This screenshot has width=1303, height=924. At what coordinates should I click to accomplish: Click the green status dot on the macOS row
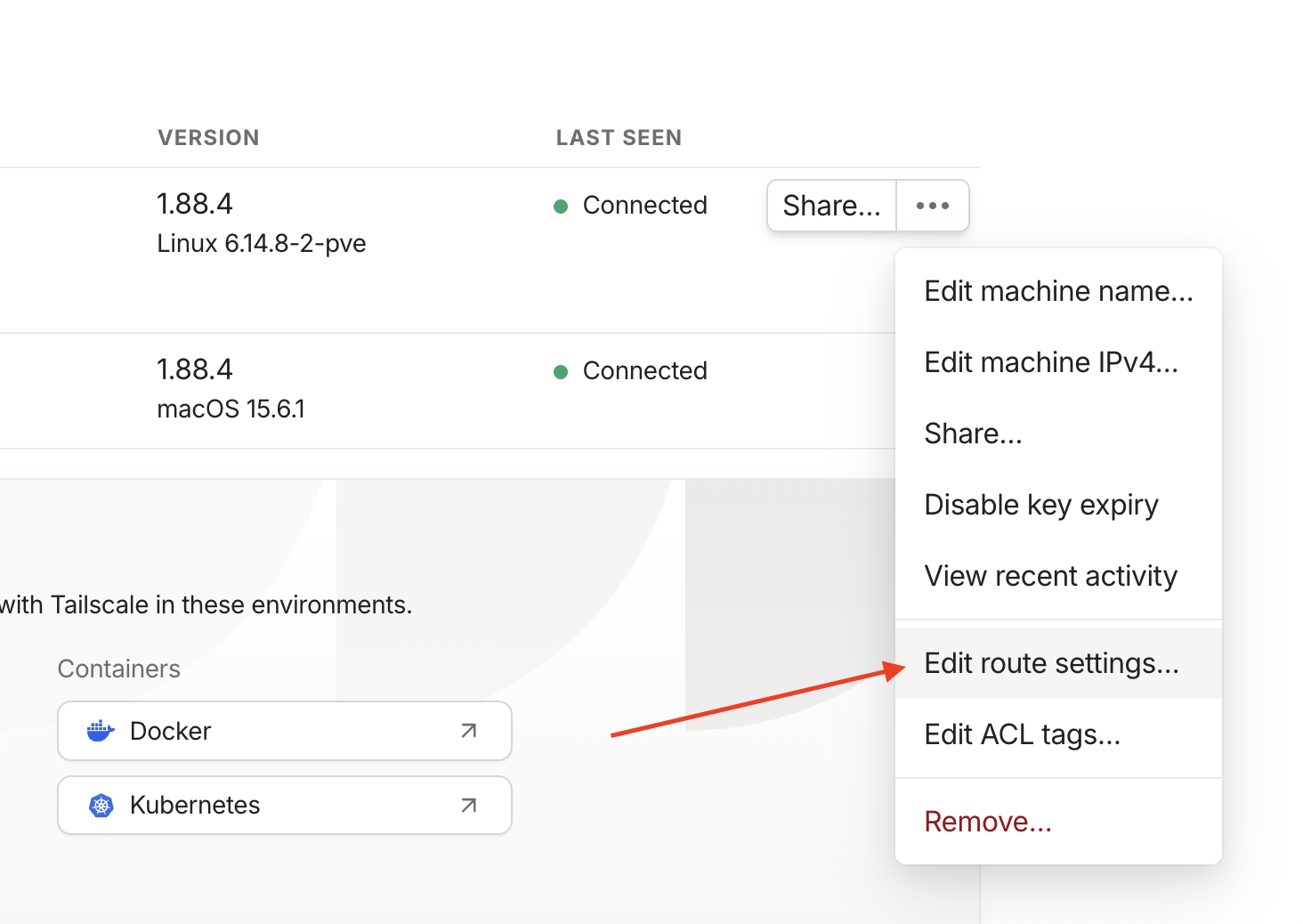point(561,372)
